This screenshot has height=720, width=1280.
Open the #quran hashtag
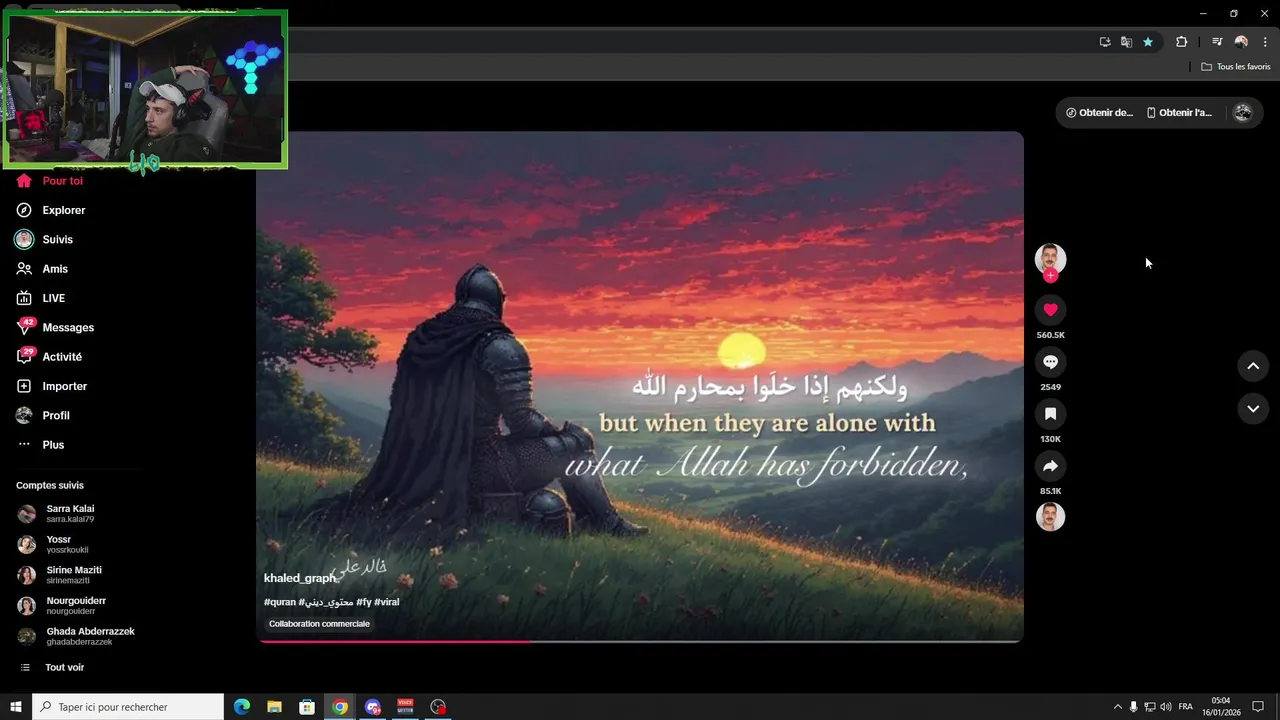pos(280,602)
